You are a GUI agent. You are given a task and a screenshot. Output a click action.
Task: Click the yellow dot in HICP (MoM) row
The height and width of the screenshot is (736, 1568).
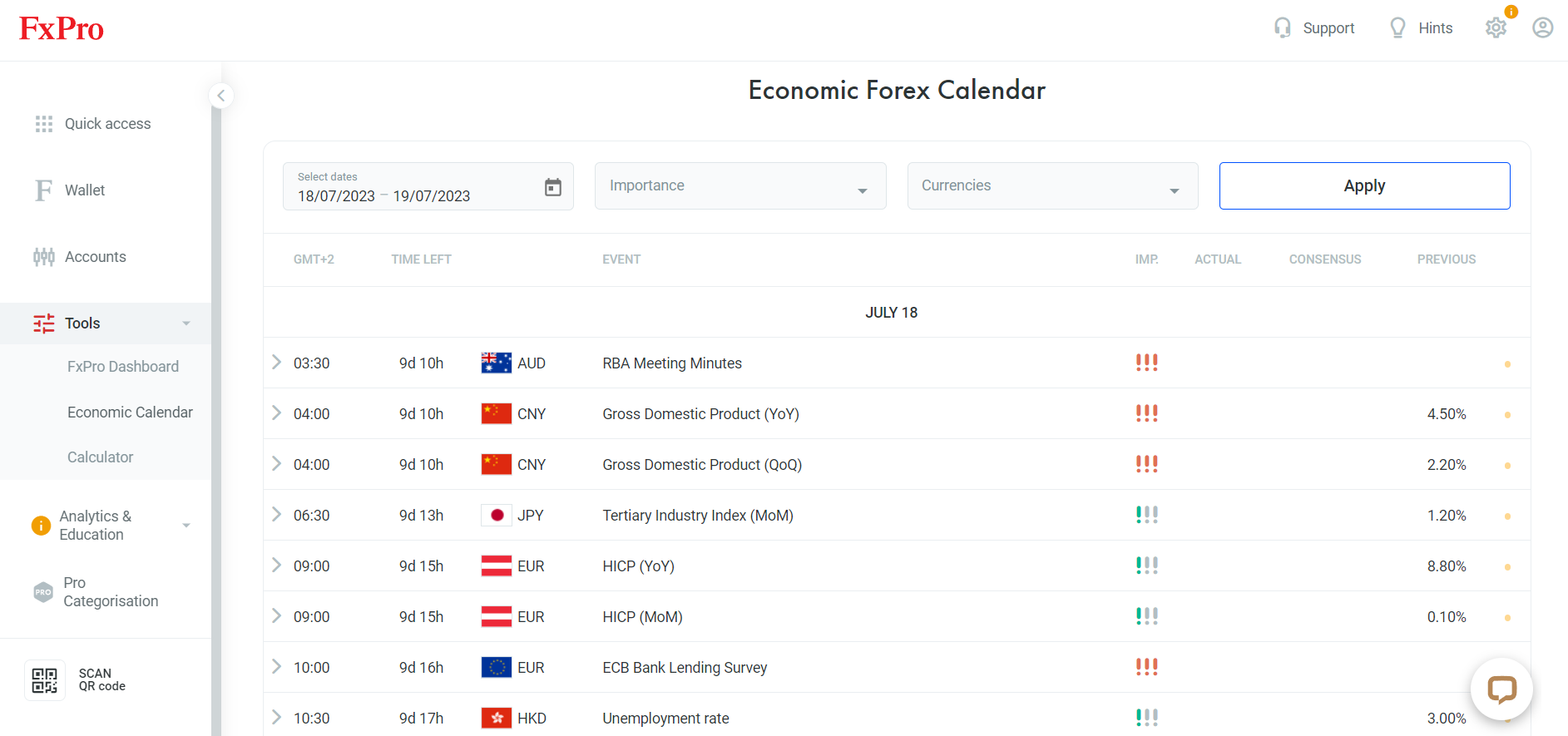[x=1507, y=618]
